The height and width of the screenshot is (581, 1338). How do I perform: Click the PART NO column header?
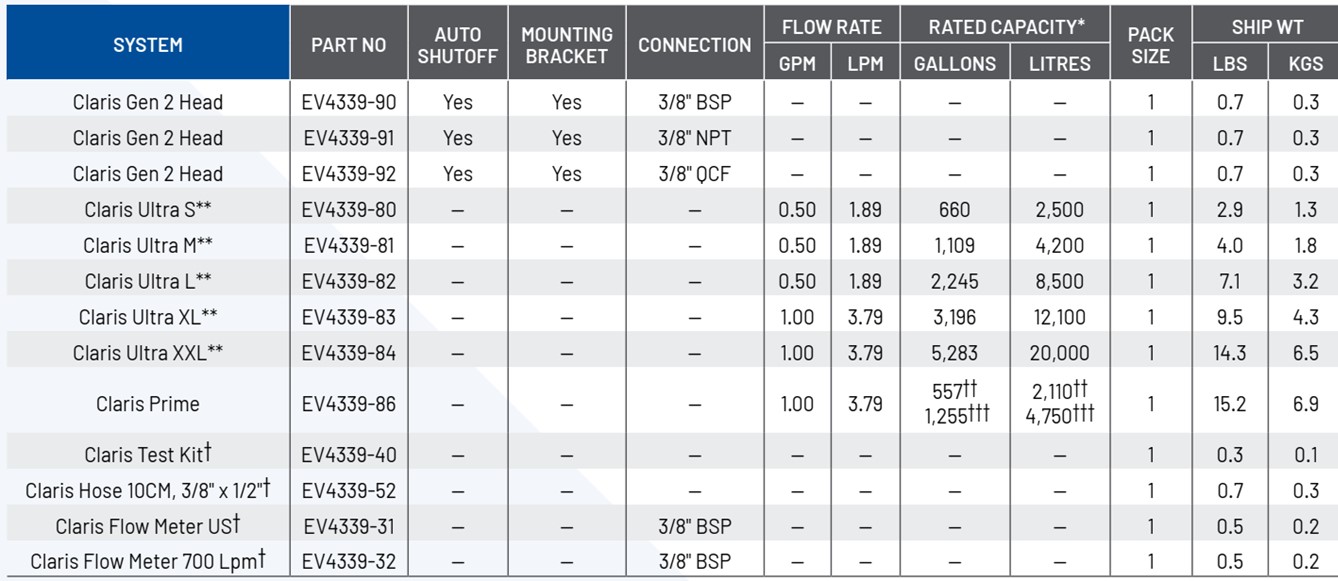tap(349, 45)
